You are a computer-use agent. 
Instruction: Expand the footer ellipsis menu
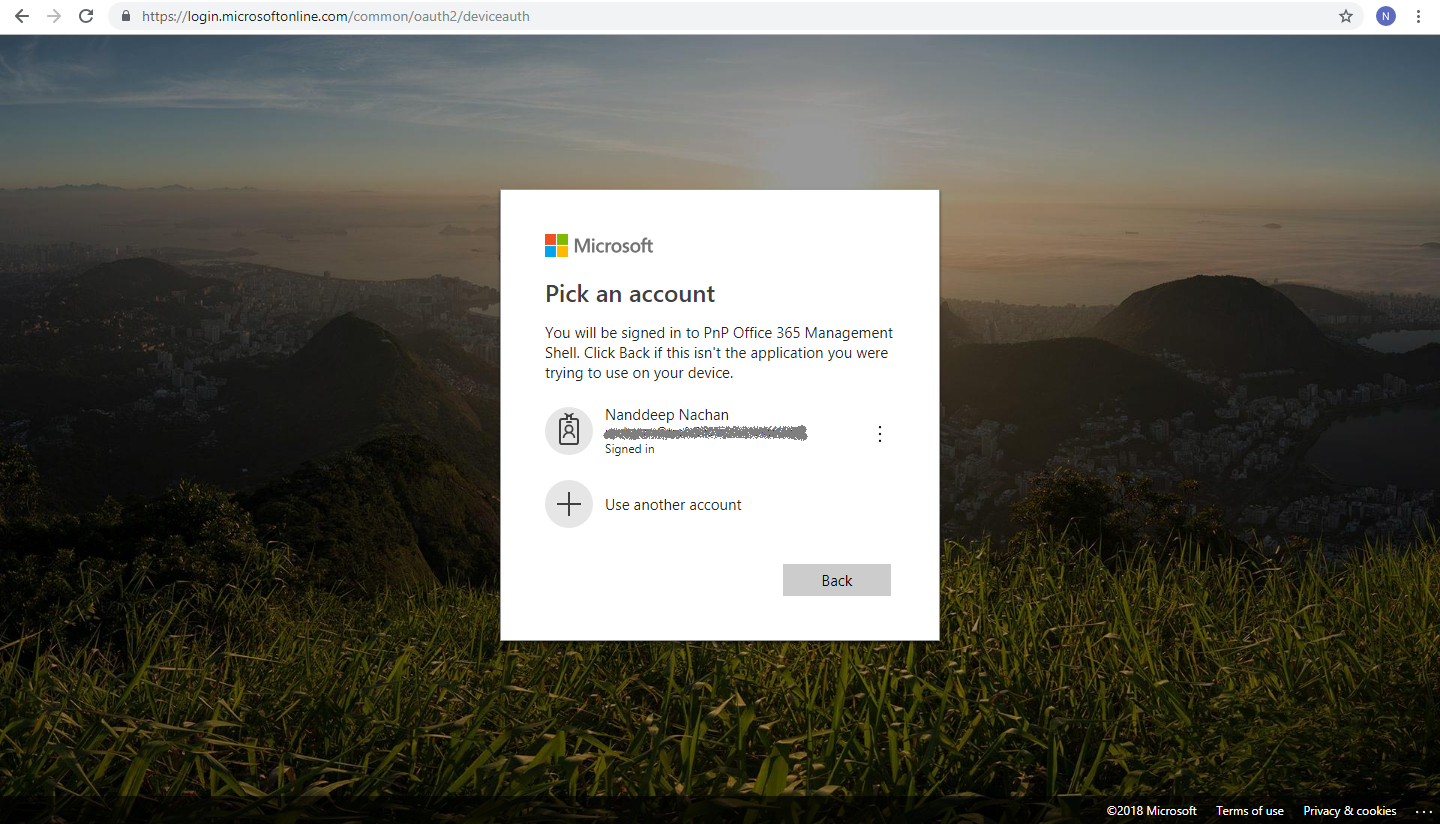pyautogui.click(x=1424, y=811)
